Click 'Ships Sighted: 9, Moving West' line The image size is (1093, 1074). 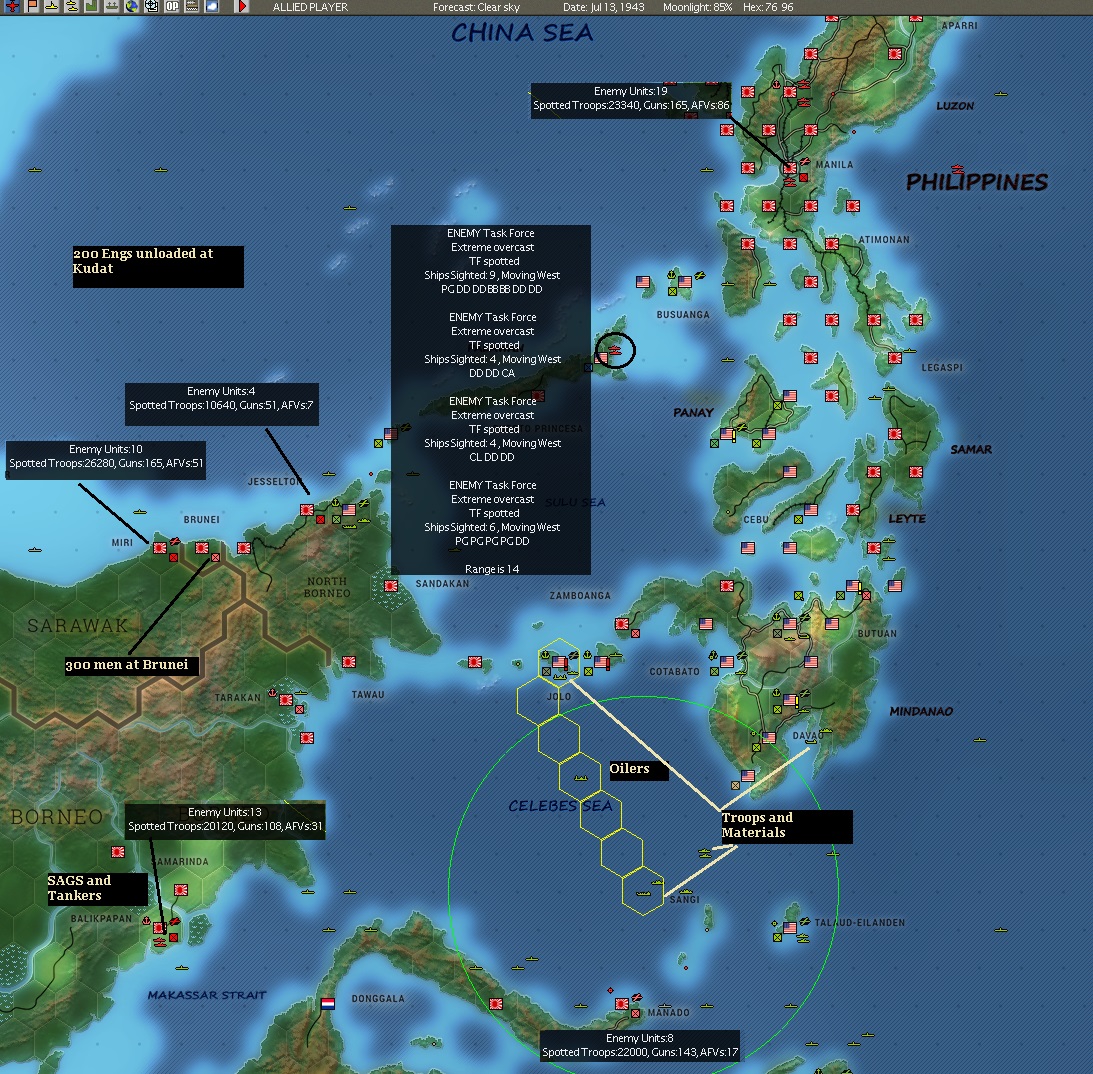point(492,275)
